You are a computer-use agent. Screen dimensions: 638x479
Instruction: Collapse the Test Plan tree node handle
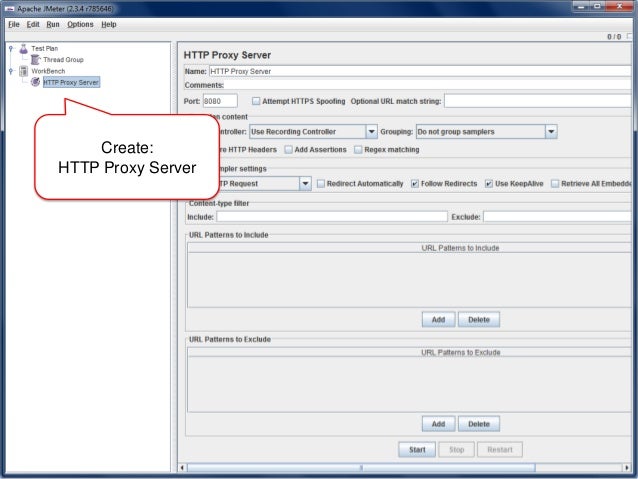pyautogui.click(x=11, y=48)
